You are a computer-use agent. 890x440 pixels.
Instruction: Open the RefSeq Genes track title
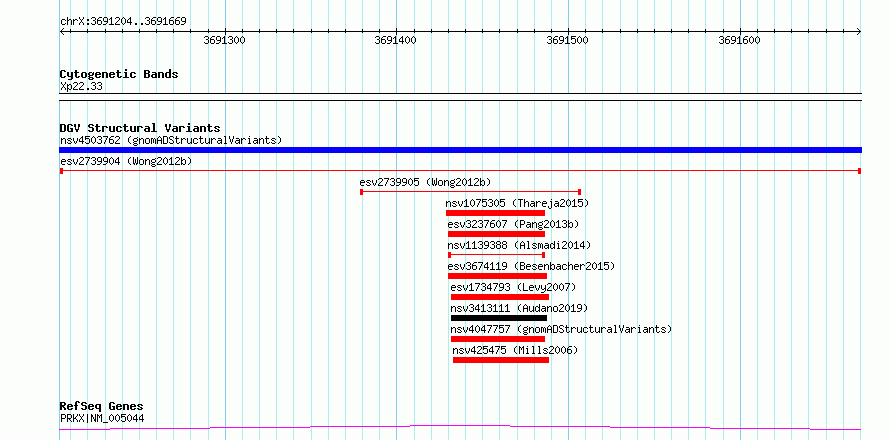[x=101, y=407]
